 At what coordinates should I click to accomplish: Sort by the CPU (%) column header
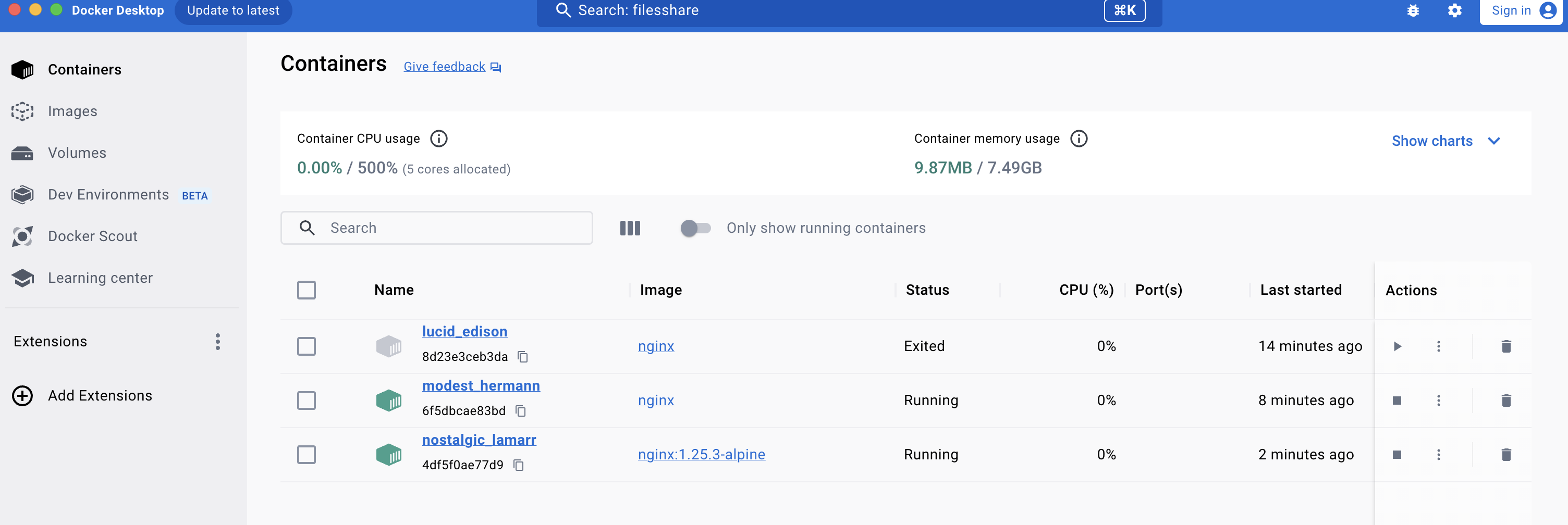[1086, 290]
